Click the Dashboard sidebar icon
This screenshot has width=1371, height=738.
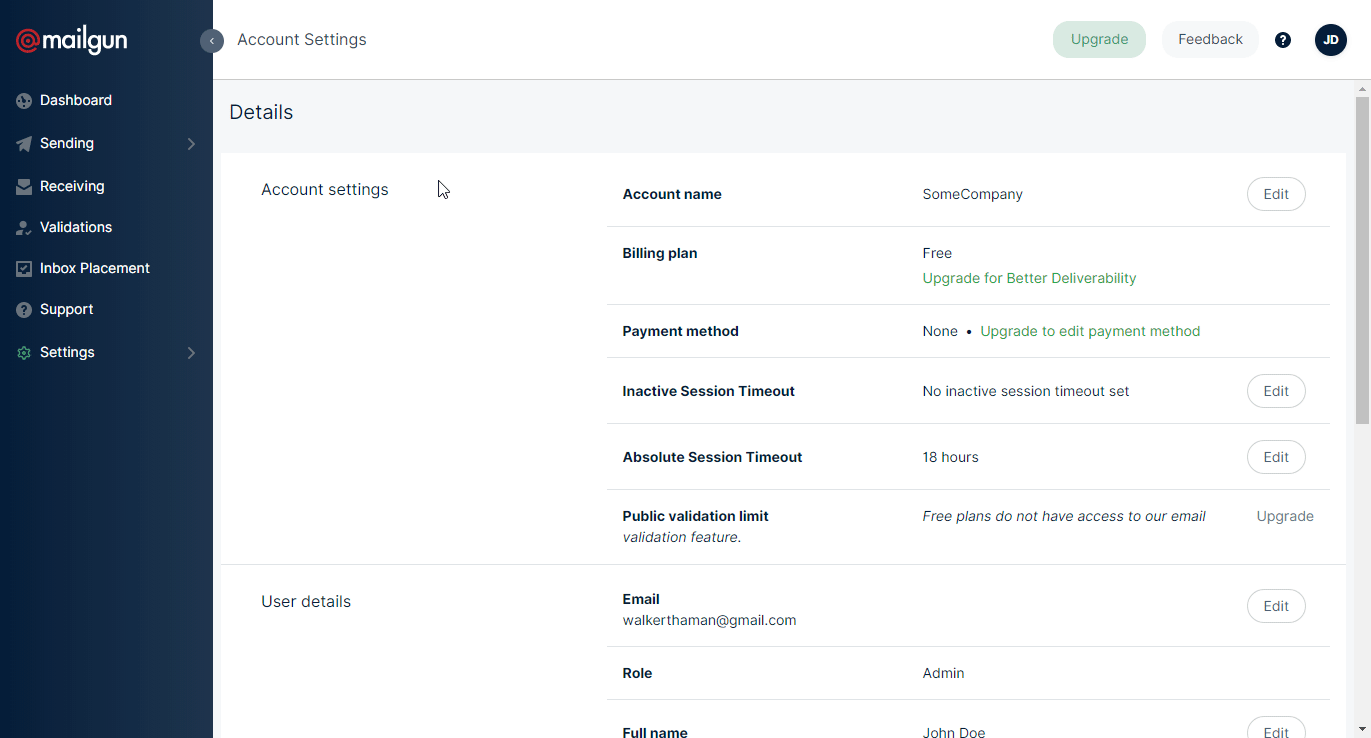click(24, 101)
